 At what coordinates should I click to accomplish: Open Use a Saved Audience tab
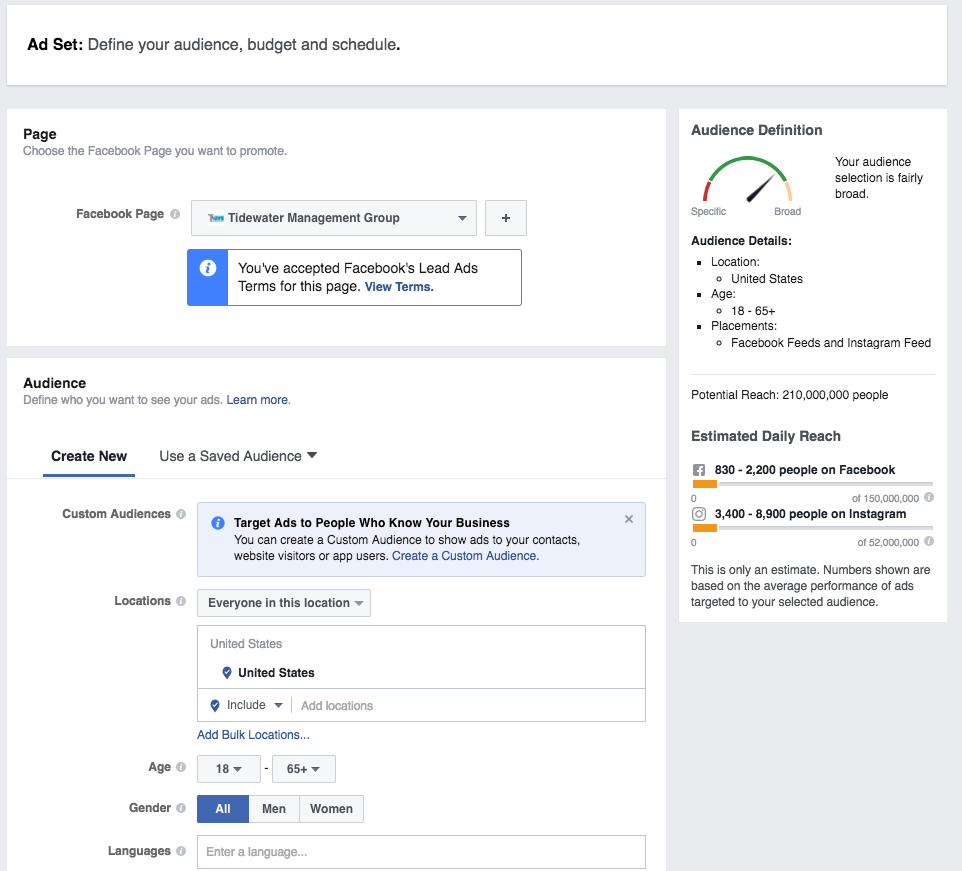[x=238, y=456]
